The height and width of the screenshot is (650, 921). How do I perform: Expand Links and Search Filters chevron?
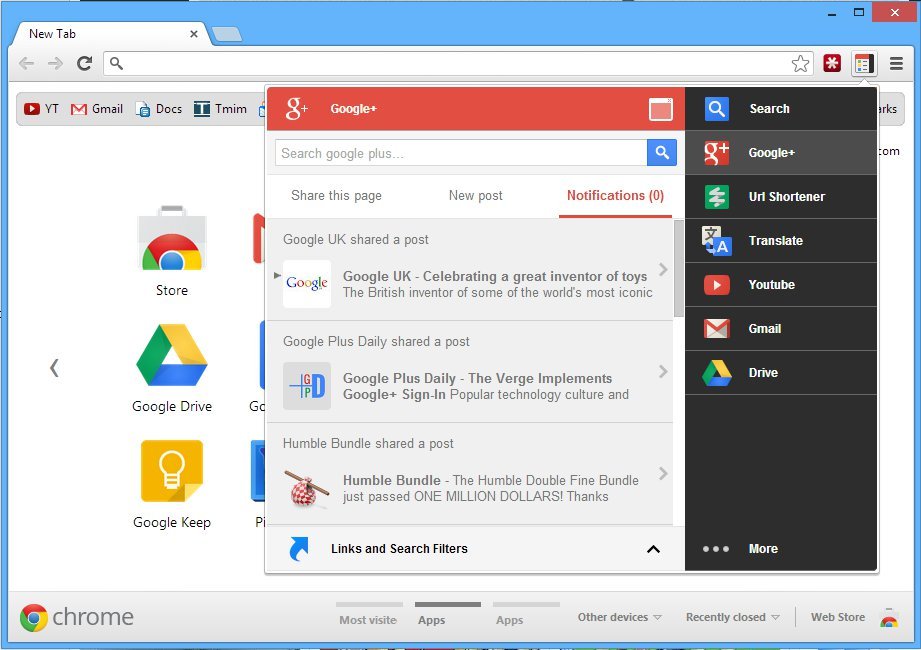[653, 549]
